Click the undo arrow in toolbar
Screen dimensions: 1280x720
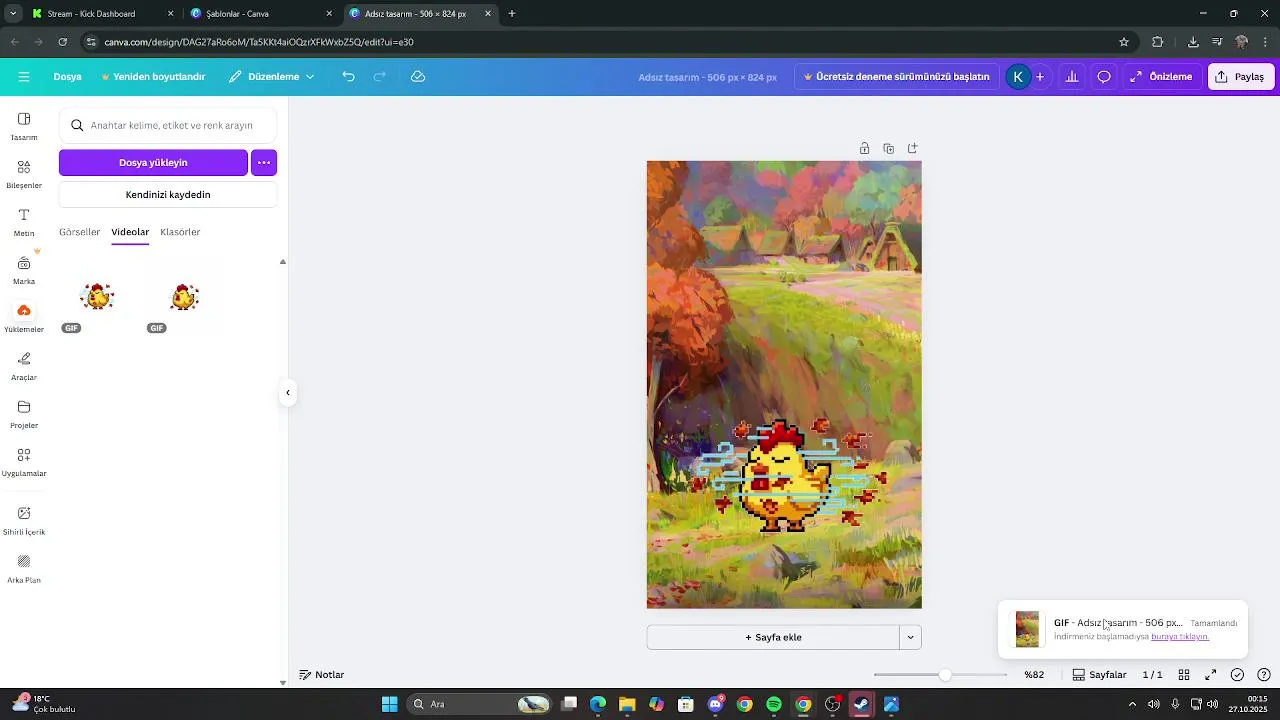pos(348,77)
